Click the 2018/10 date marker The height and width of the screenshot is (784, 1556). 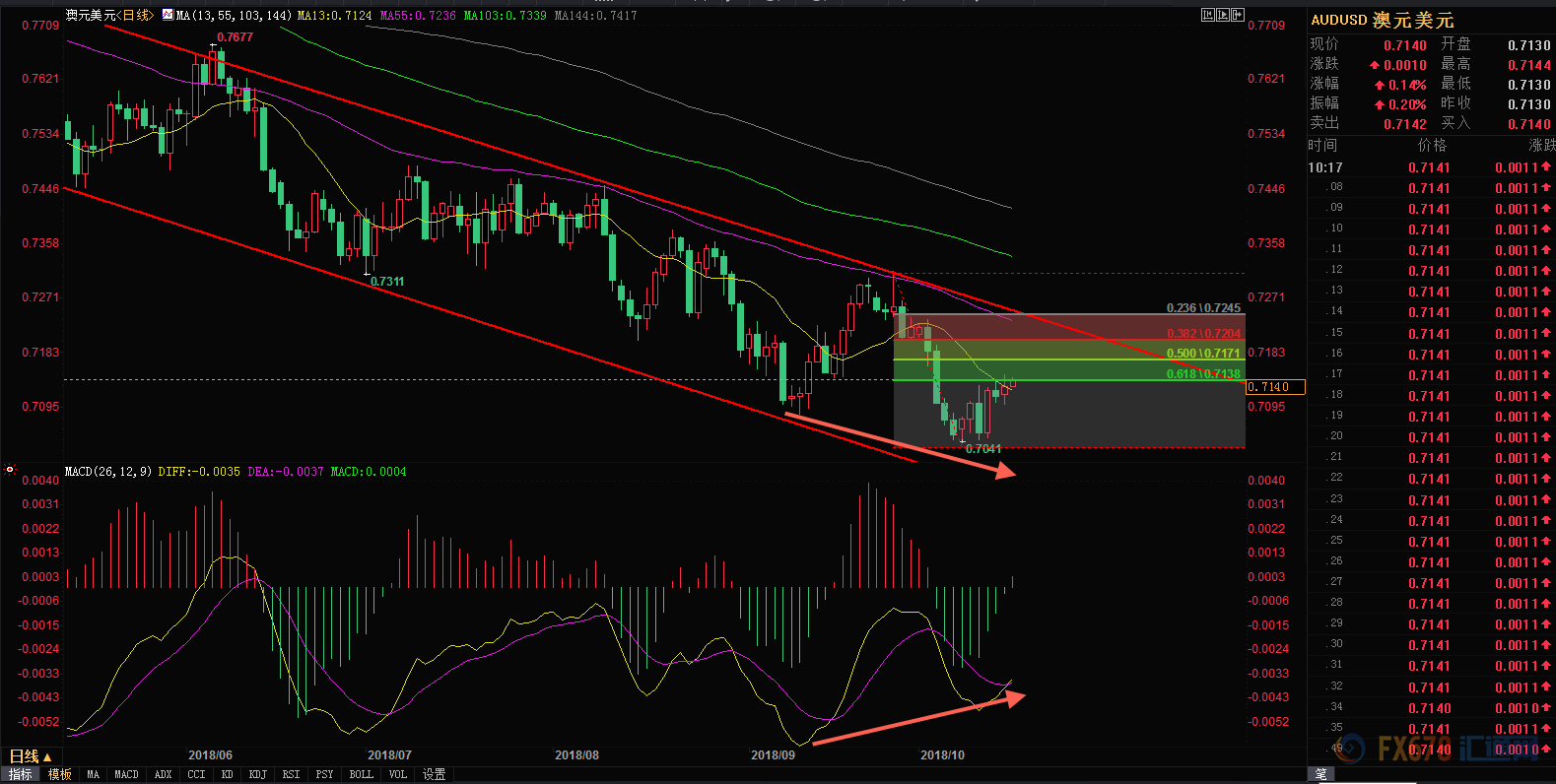click(x=942, y=755)
